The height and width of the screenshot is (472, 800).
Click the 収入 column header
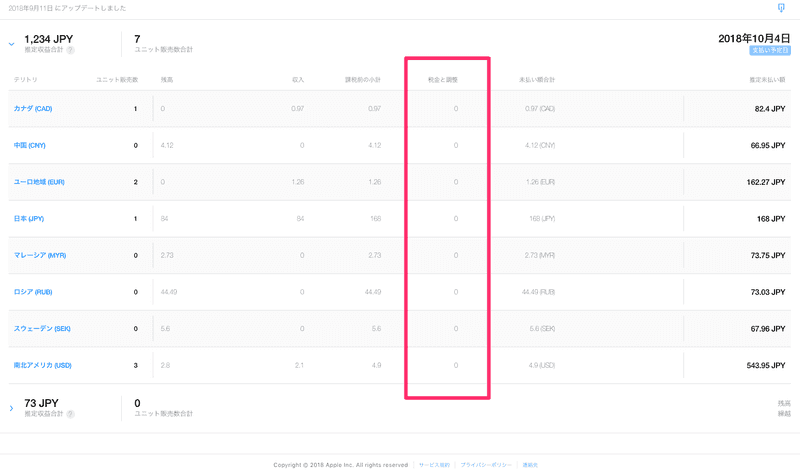tap(298, 80)
